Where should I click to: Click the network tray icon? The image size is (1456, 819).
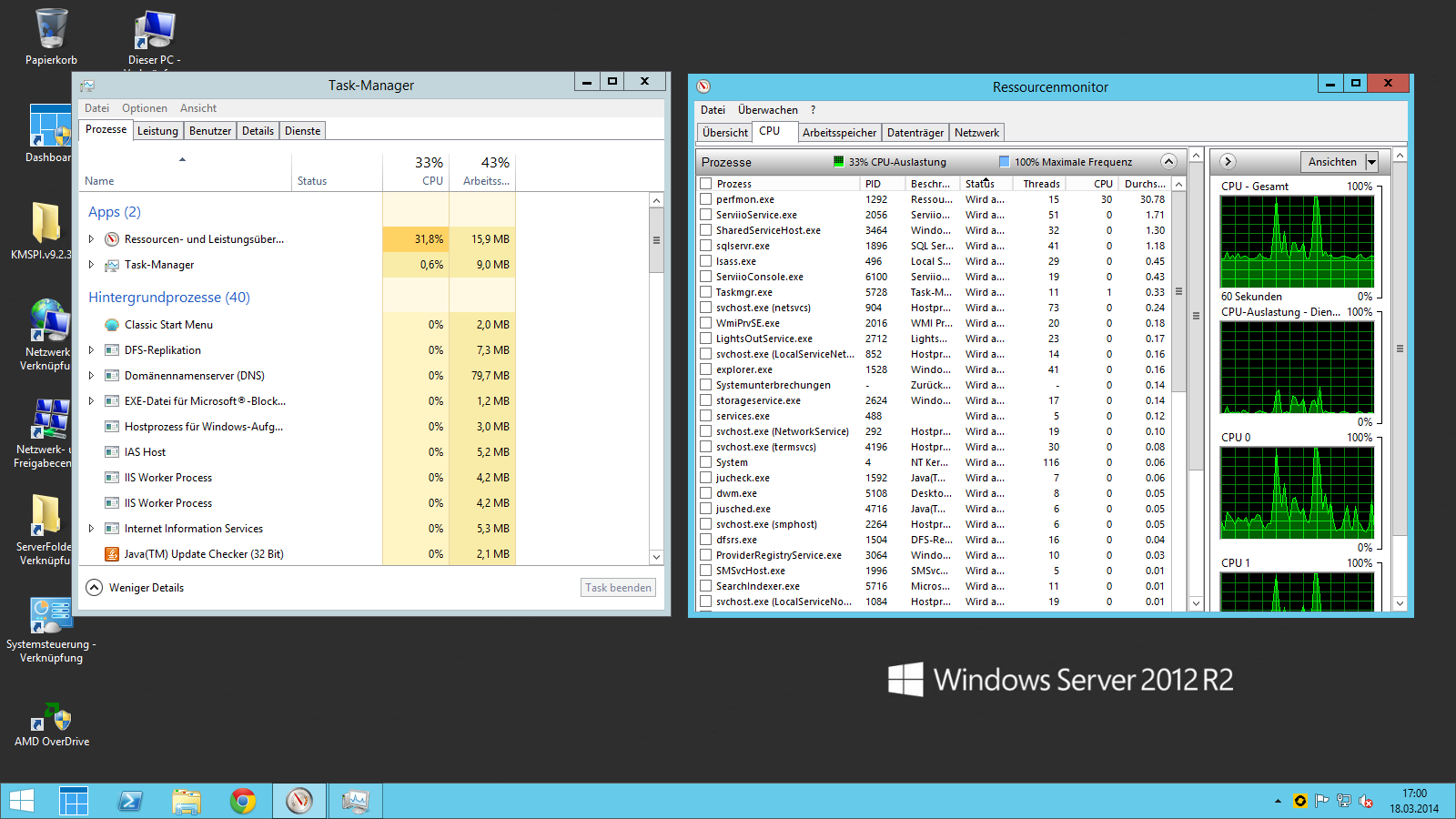(x=1344, y=801)
